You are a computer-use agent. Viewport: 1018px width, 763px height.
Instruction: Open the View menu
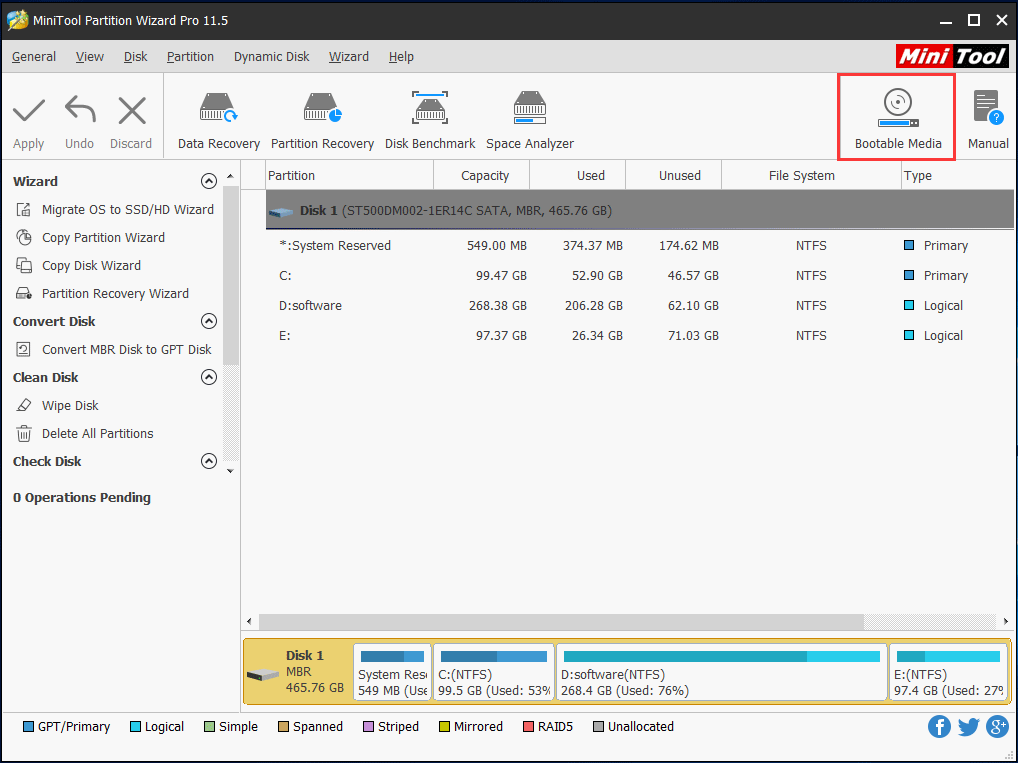(x=90, y=56)
